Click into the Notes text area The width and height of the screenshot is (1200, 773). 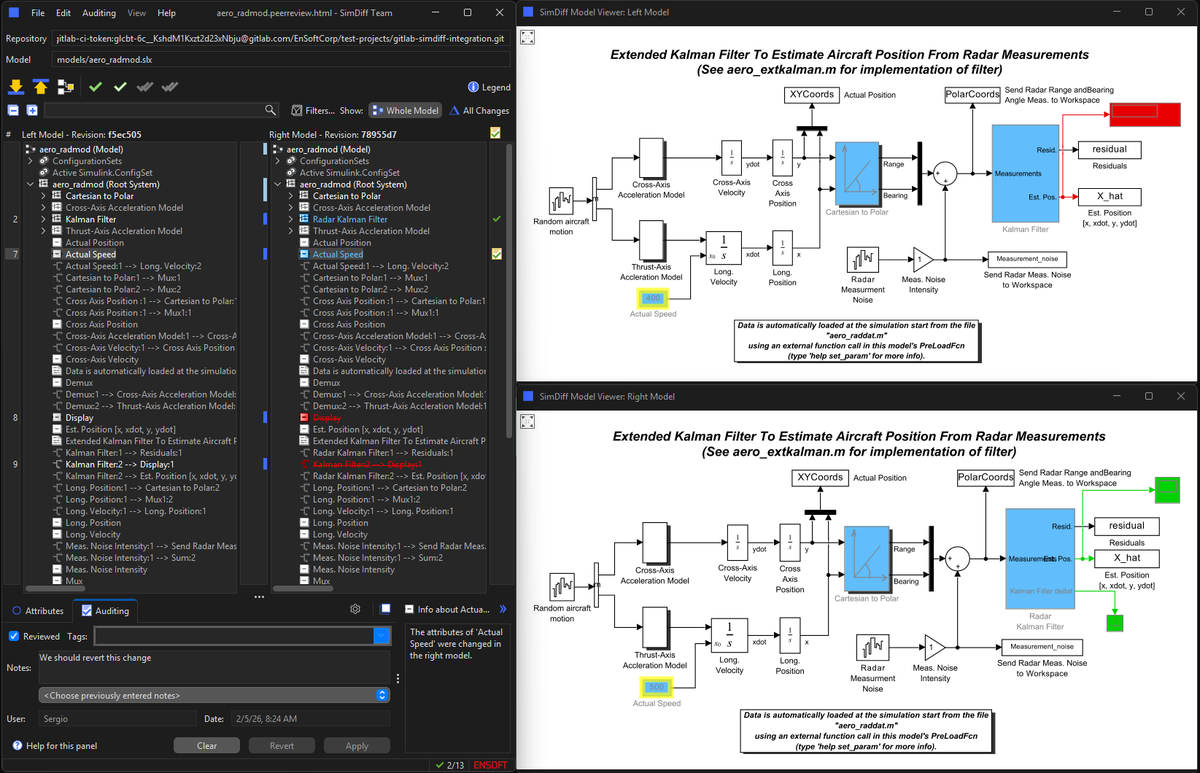pos(214,667)
